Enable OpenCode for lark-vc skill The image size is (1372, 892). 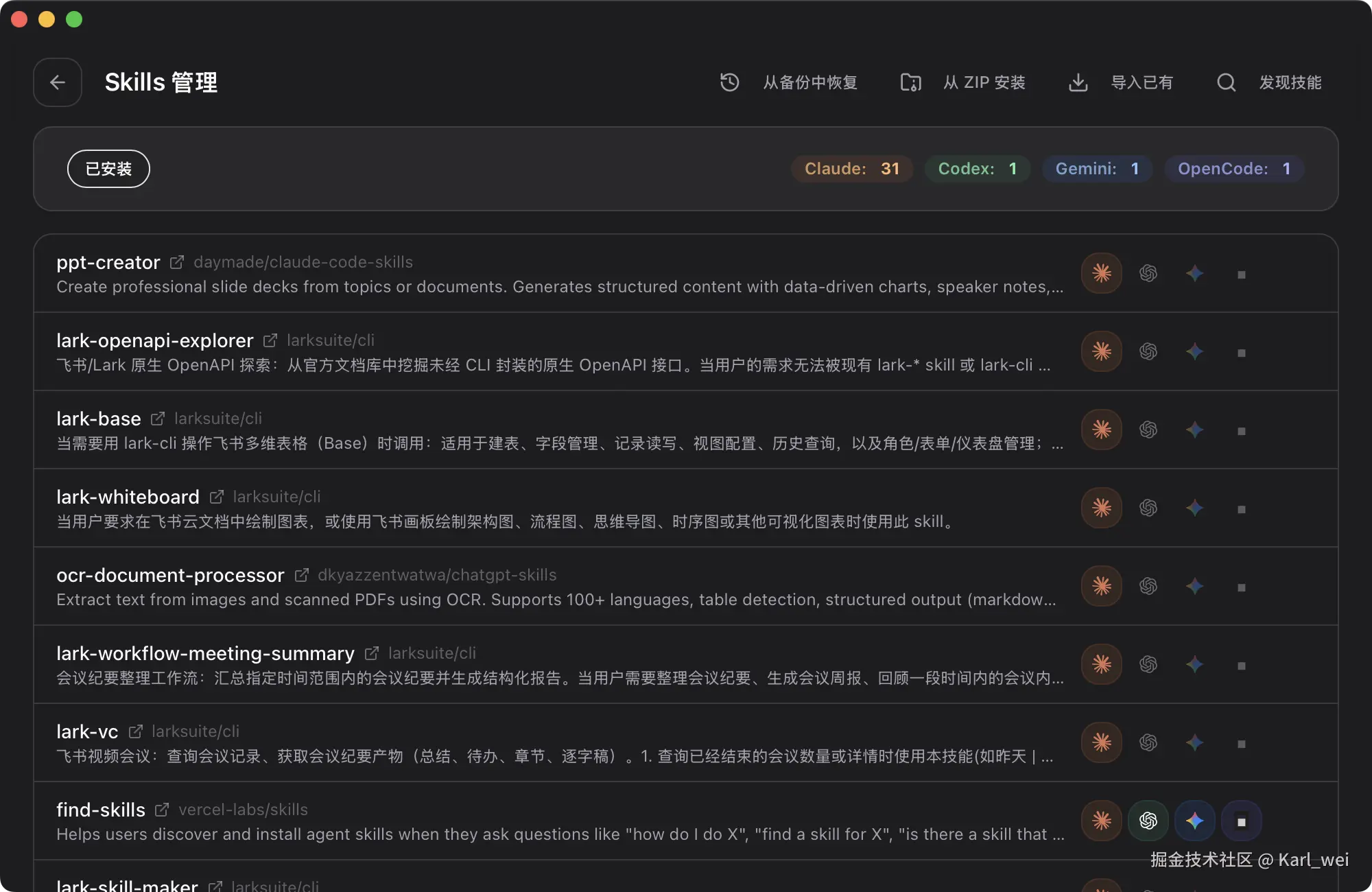click(x=1241, y=744)
